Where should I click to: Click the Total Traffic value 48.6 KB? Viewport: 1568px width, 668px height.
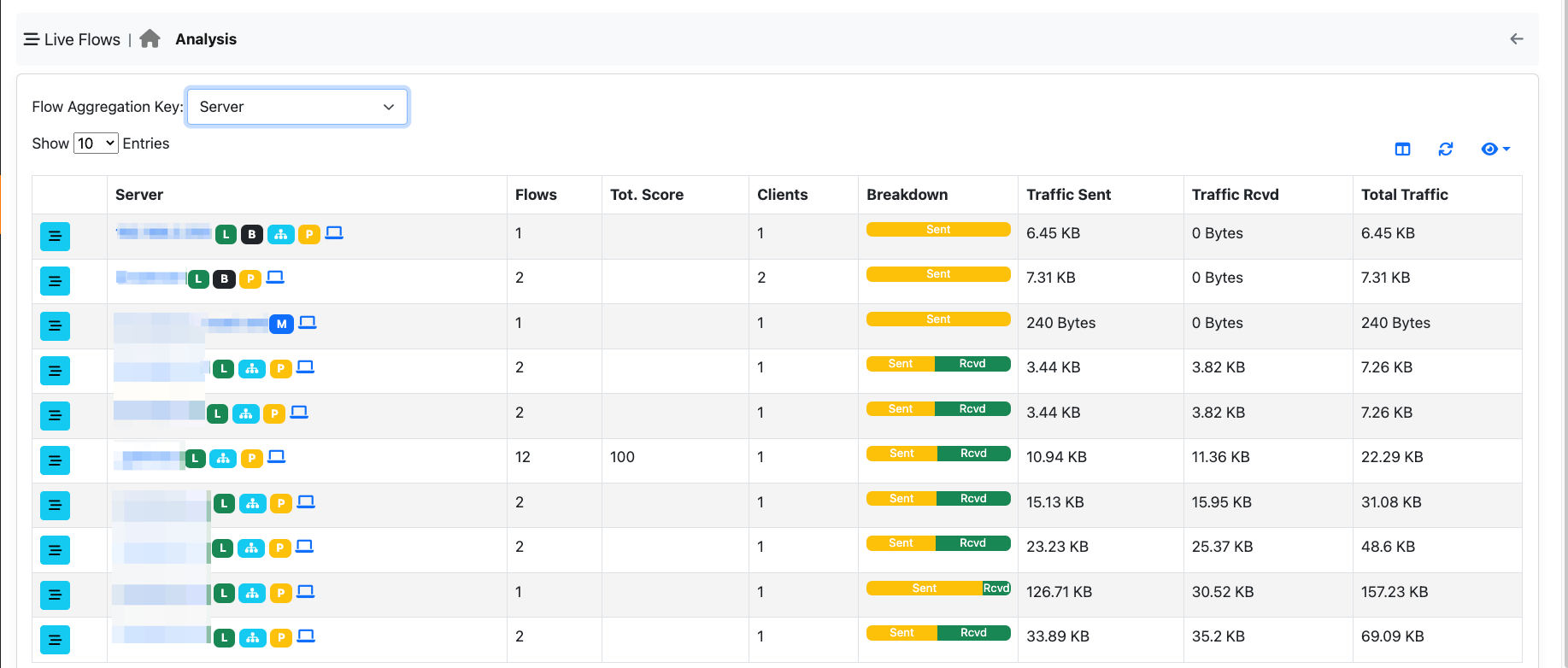pyautogui.click(x=1388, y=547)
